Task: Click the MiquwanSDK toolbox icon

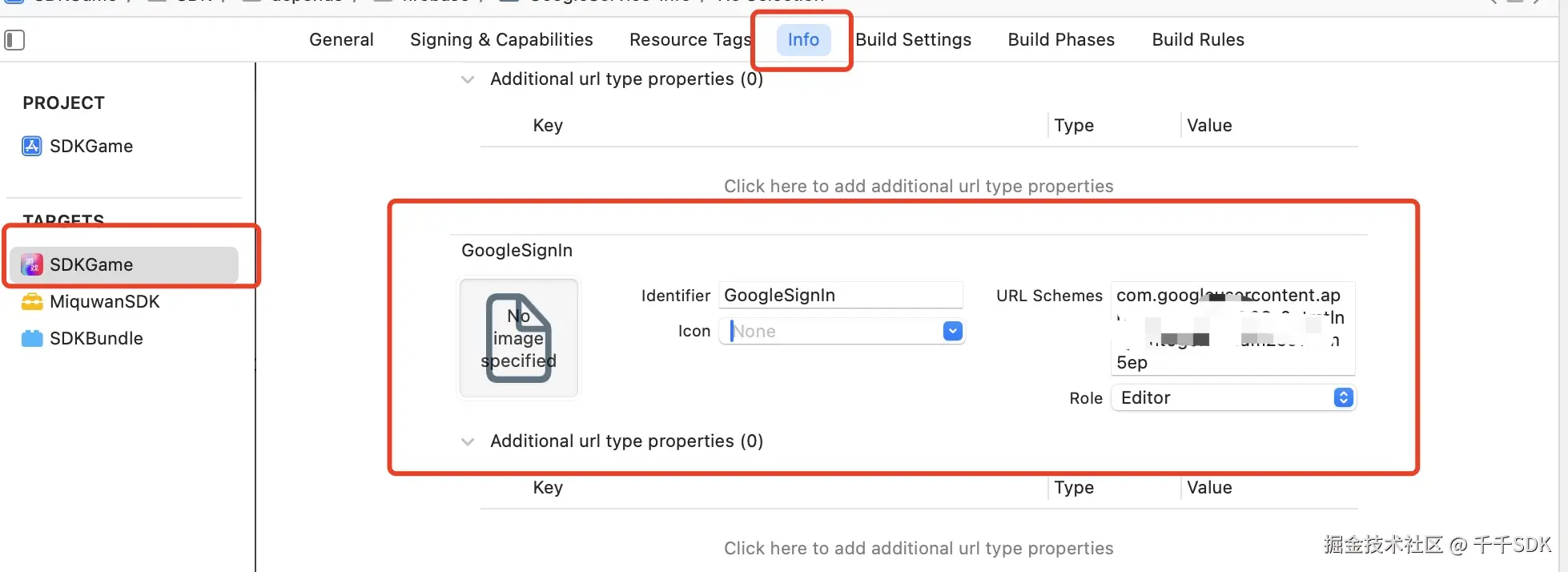Action: (32, 302)
